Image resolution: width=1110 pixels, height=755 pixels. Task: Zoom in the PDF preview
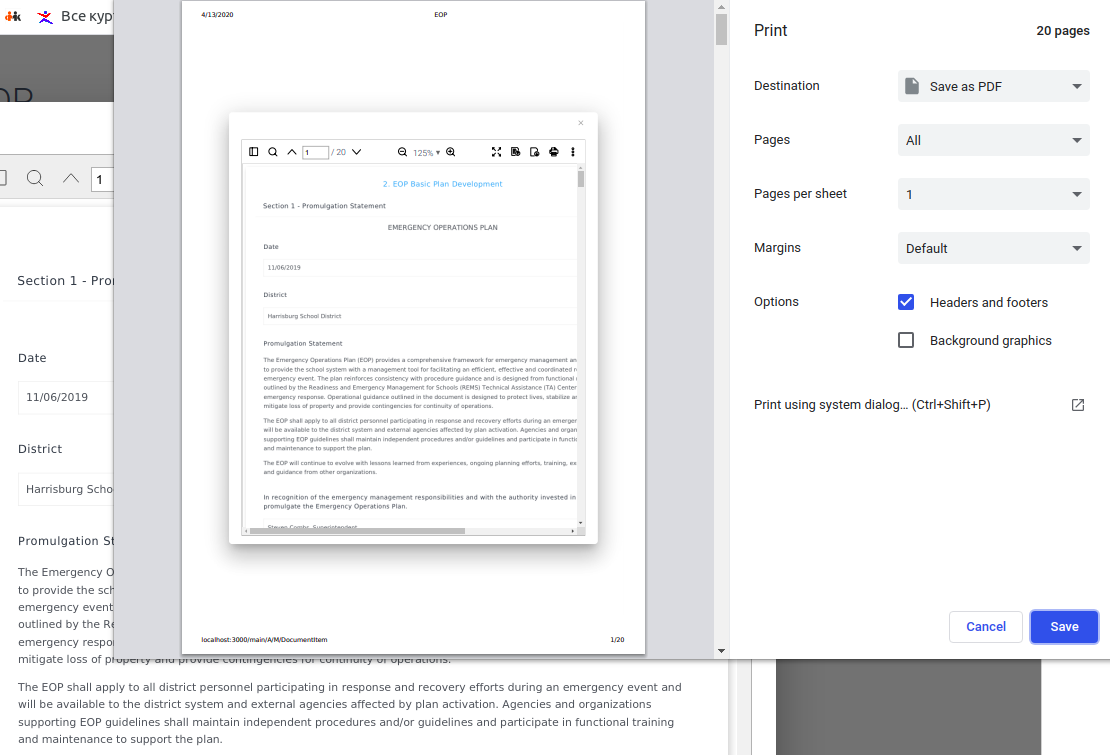coord(451,151)
